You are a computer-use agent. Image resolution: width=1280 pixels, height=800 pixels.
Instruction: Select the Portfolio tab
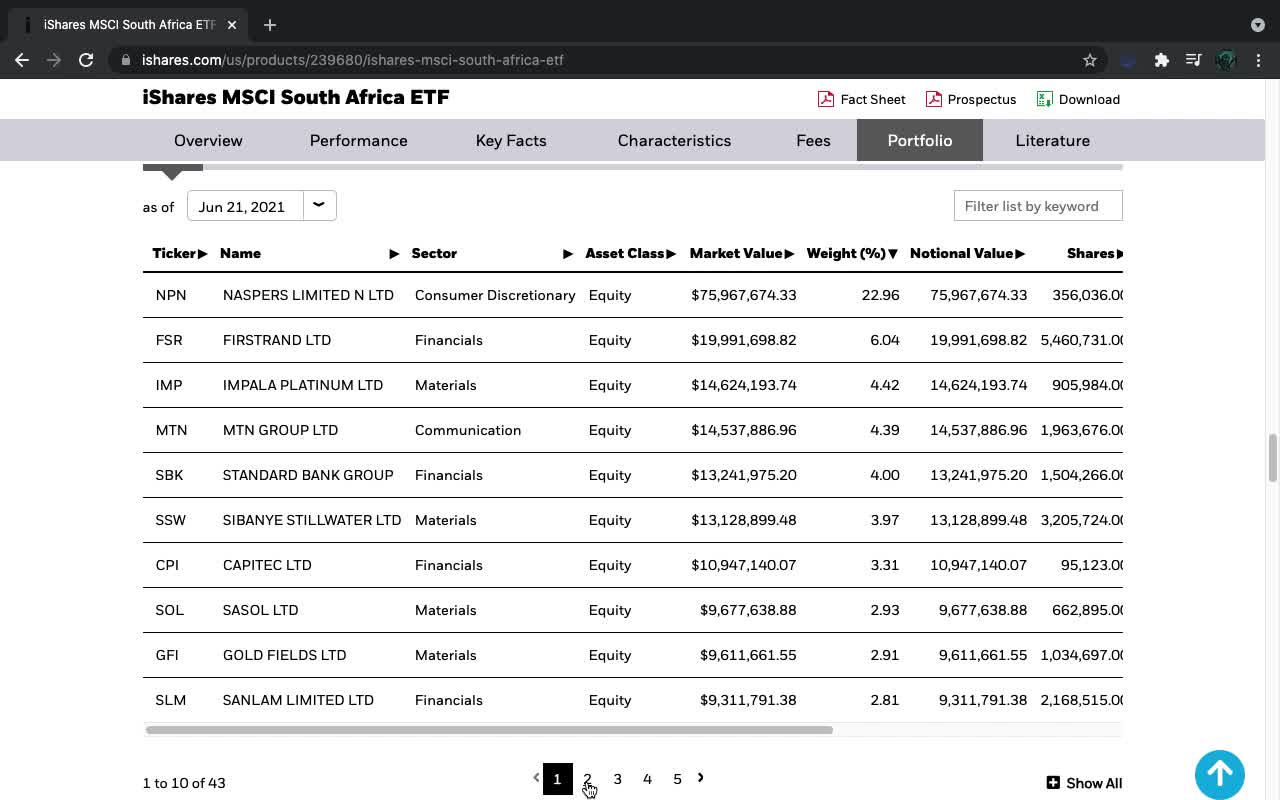(920, 140)
